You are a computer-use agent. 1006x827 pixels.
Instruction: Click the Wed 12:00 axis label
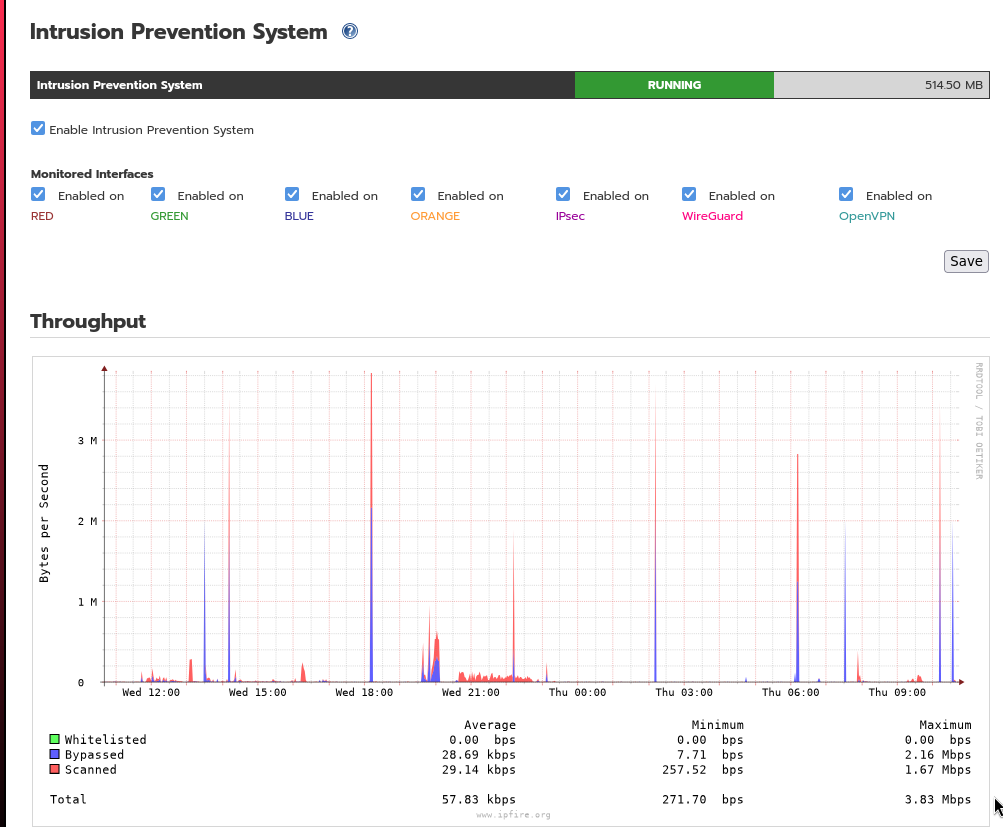click(x=151, y=692)
